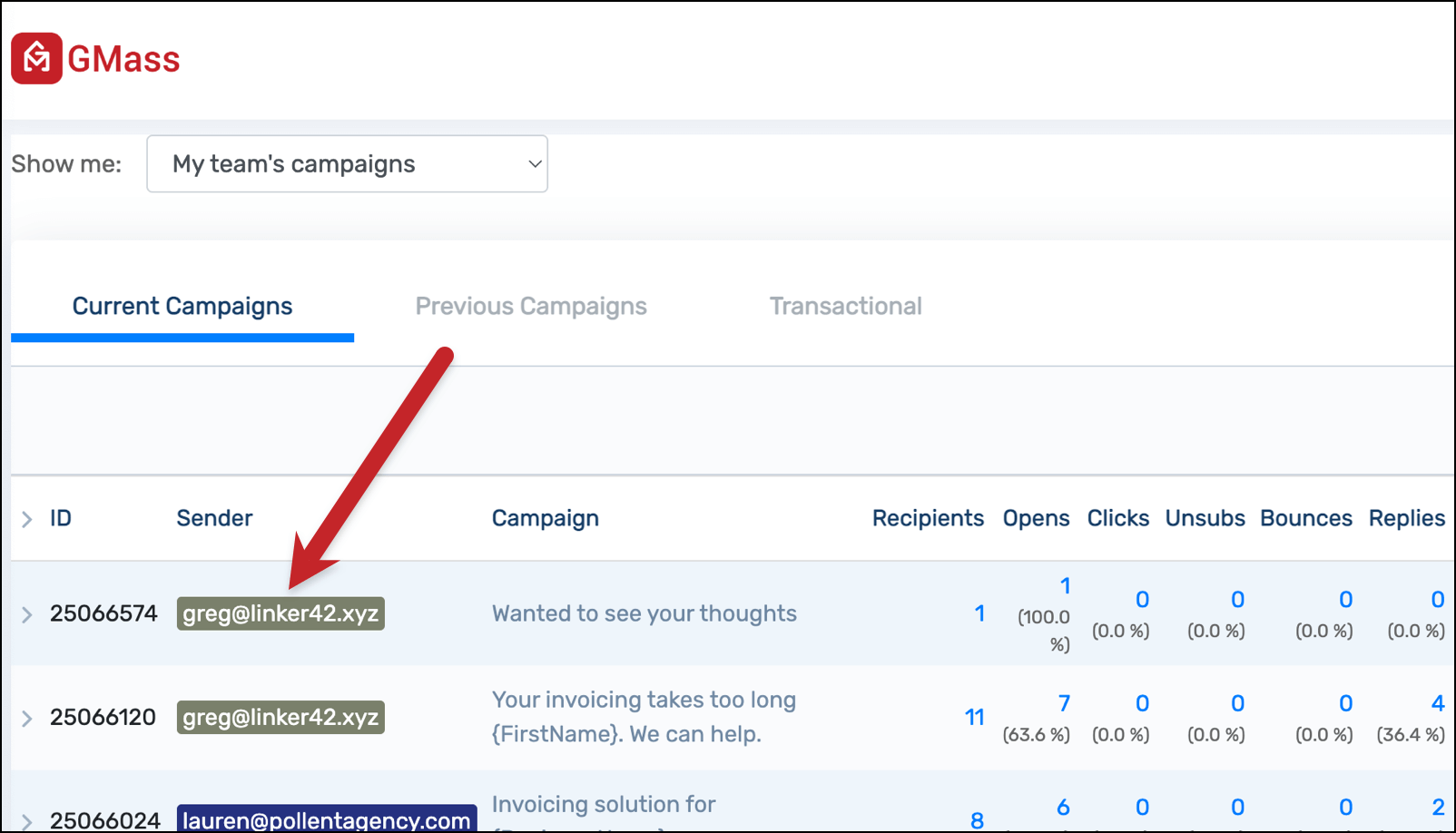Sort by the Unsubs column header
The height and width of the screenshot is (833, 1456).
1205,518
